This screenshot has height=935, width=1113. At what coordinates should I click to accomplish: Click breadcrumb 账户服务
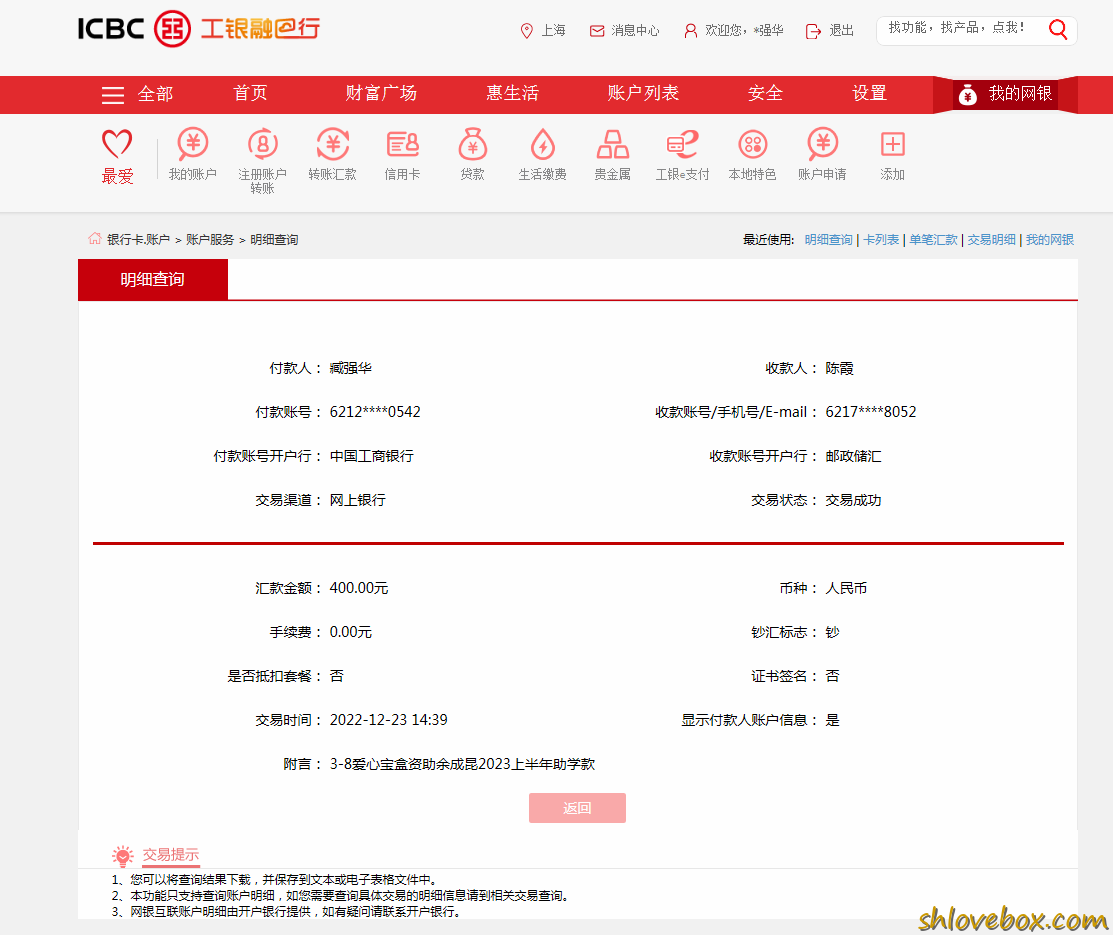pyautogui.click(x=210, y=240)
